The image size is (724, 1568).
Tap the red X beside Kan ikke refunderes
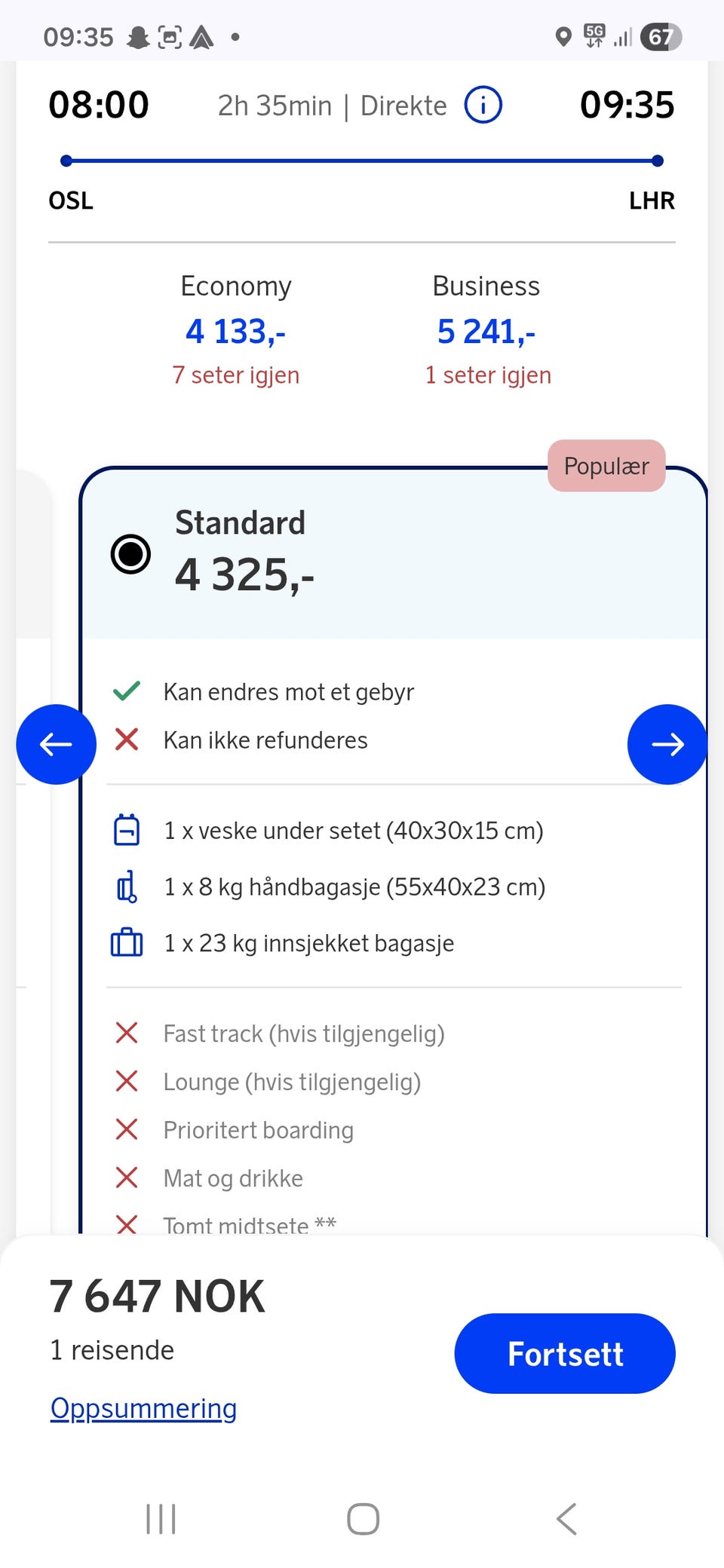point(127,740)
